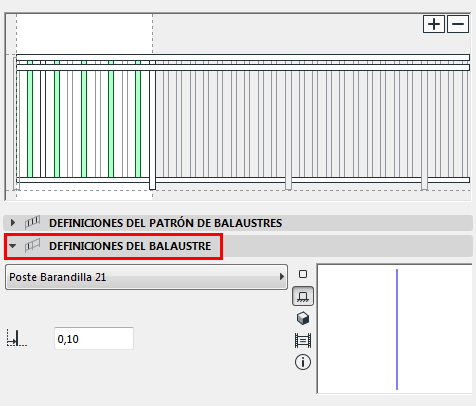476x406 pixels.
Task: Expand Definiciones del Patrón de Balaustres section
Action: [13, 222]
